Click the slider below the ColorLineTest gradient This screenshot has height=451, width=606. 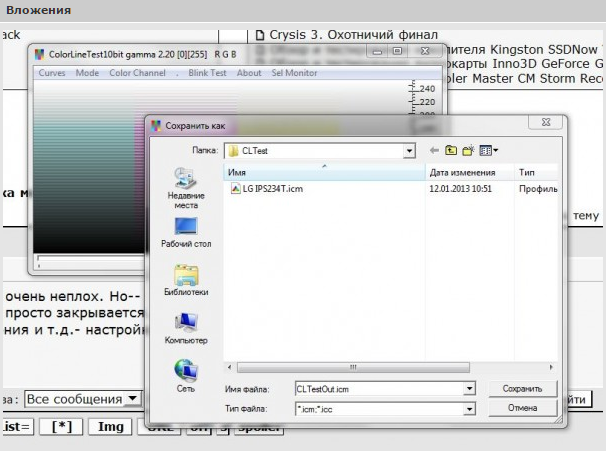(90, 261)
